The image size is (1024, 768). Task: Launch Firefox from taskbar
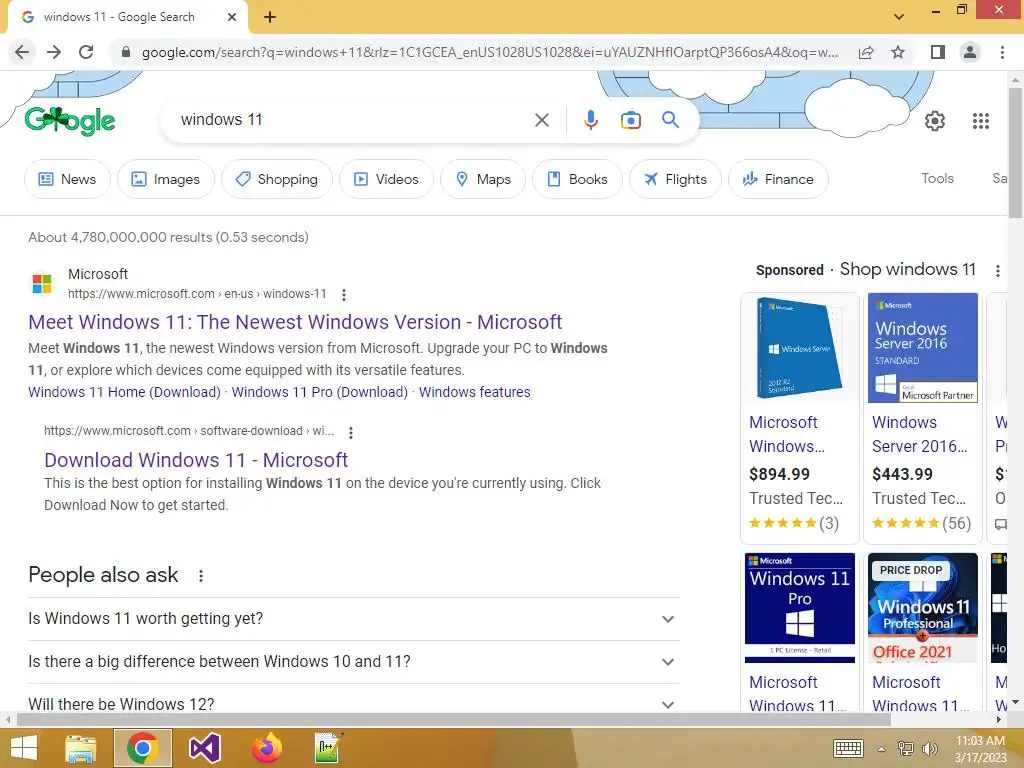click(x=266, y=748)
